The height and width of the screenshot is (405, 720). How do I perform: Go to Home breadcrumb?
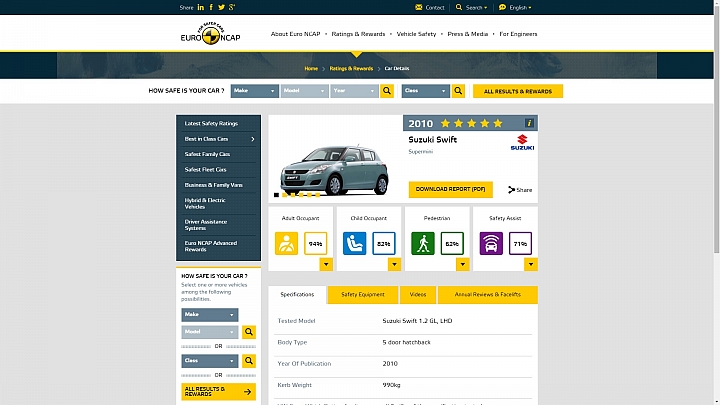click(x=311, y=68)
